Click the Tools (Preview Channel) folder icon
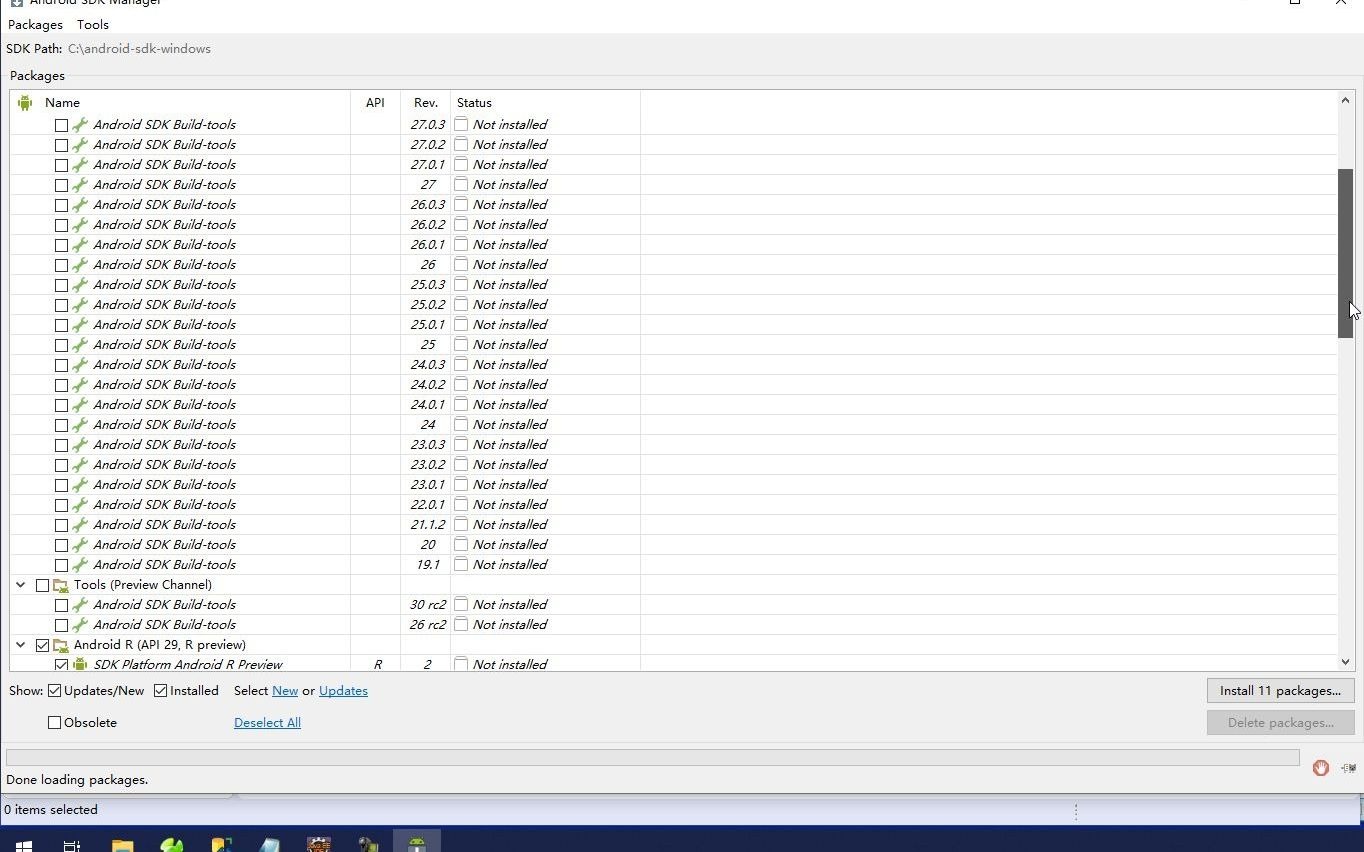The image size is (1364, 852). point(61,585)
